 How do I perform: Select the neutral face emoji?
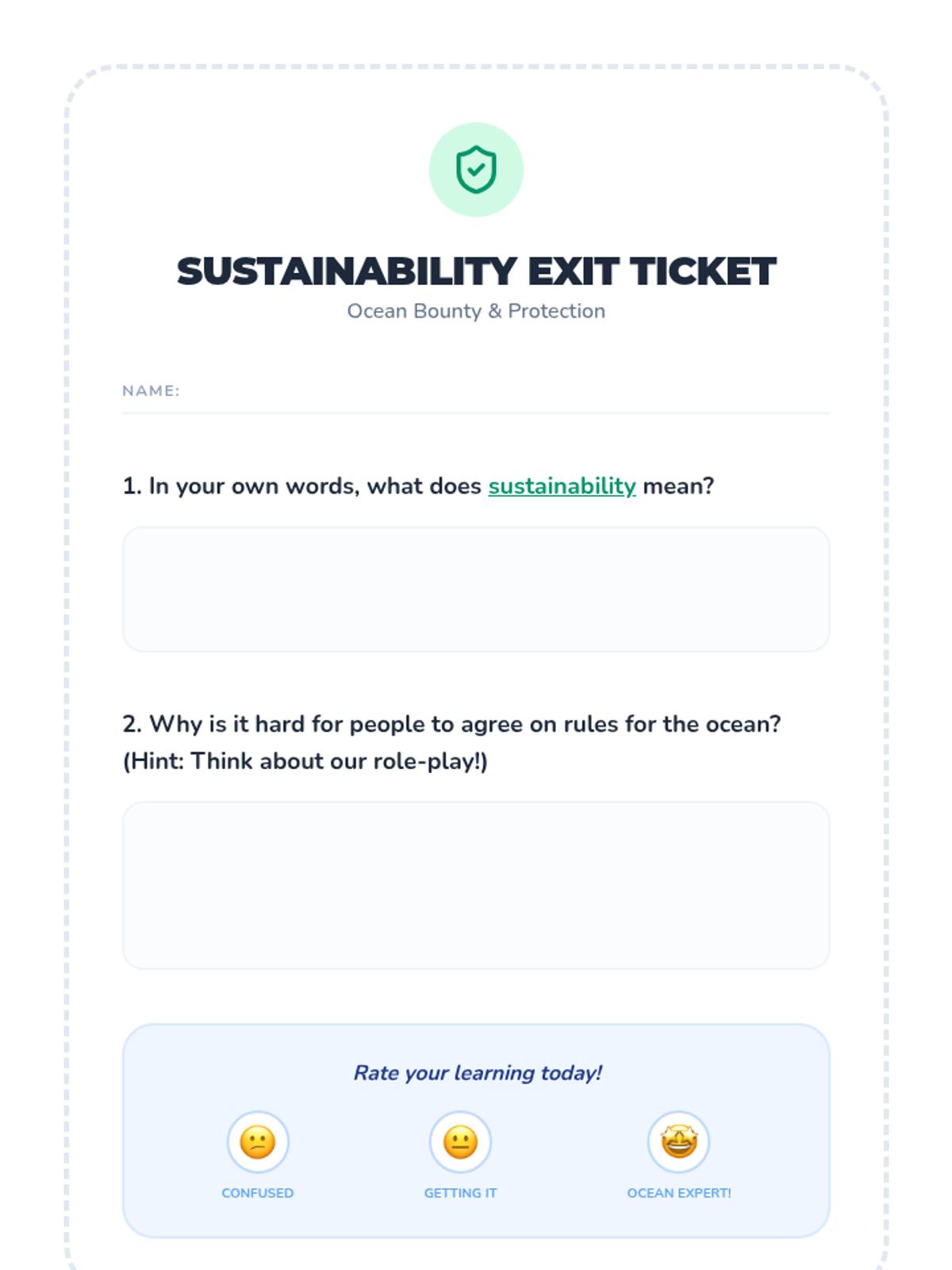coord(460,1142)
